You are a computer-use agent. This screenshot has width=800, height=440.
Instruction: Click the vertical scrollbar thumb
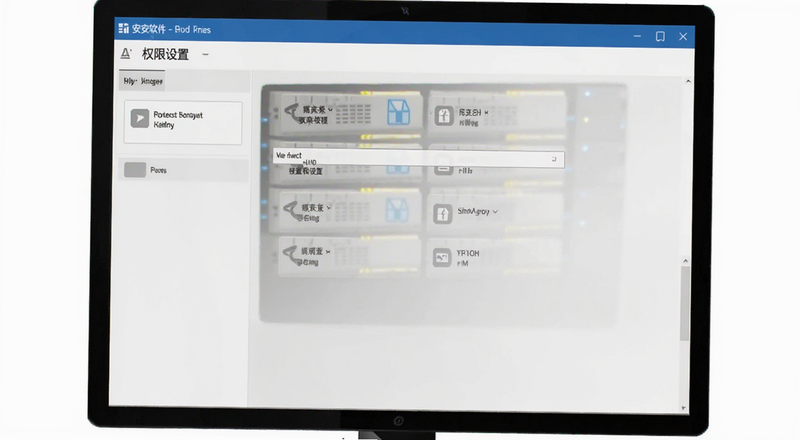point(685,302)
